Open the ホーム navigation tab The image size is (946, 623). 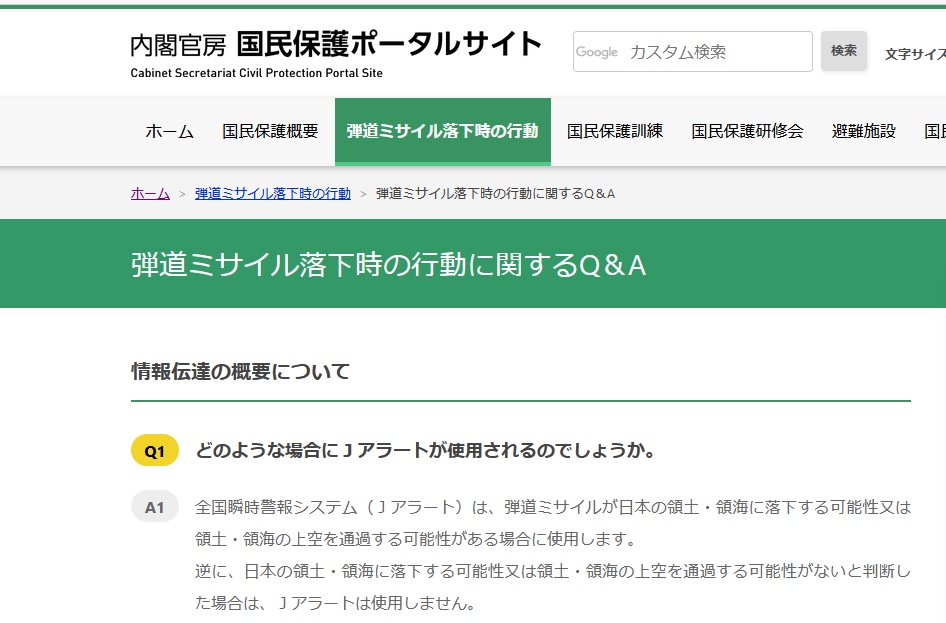click(x=170, y=131)
